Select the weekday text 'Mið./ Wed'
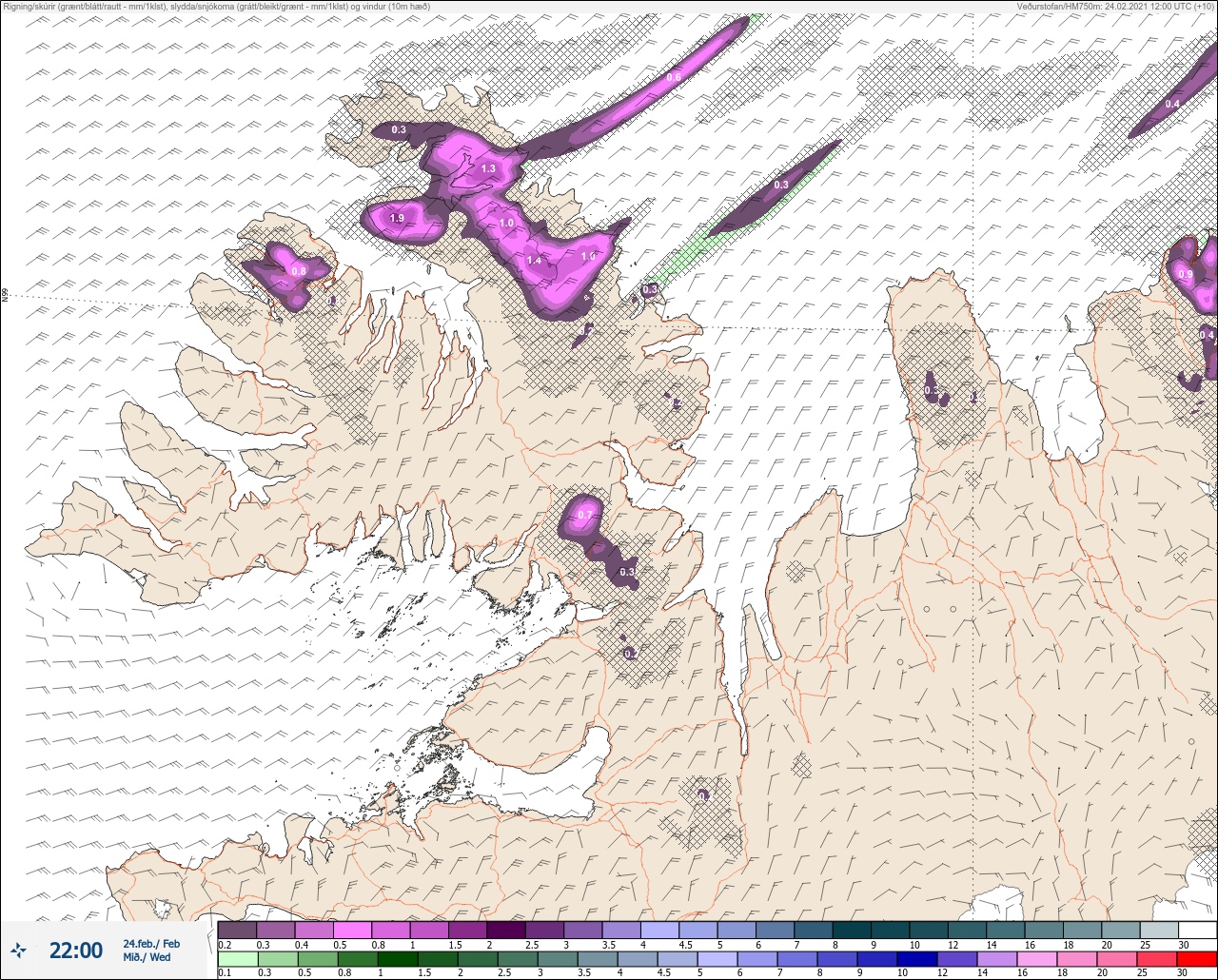The image size is (1218, 980). click(147, 957)
